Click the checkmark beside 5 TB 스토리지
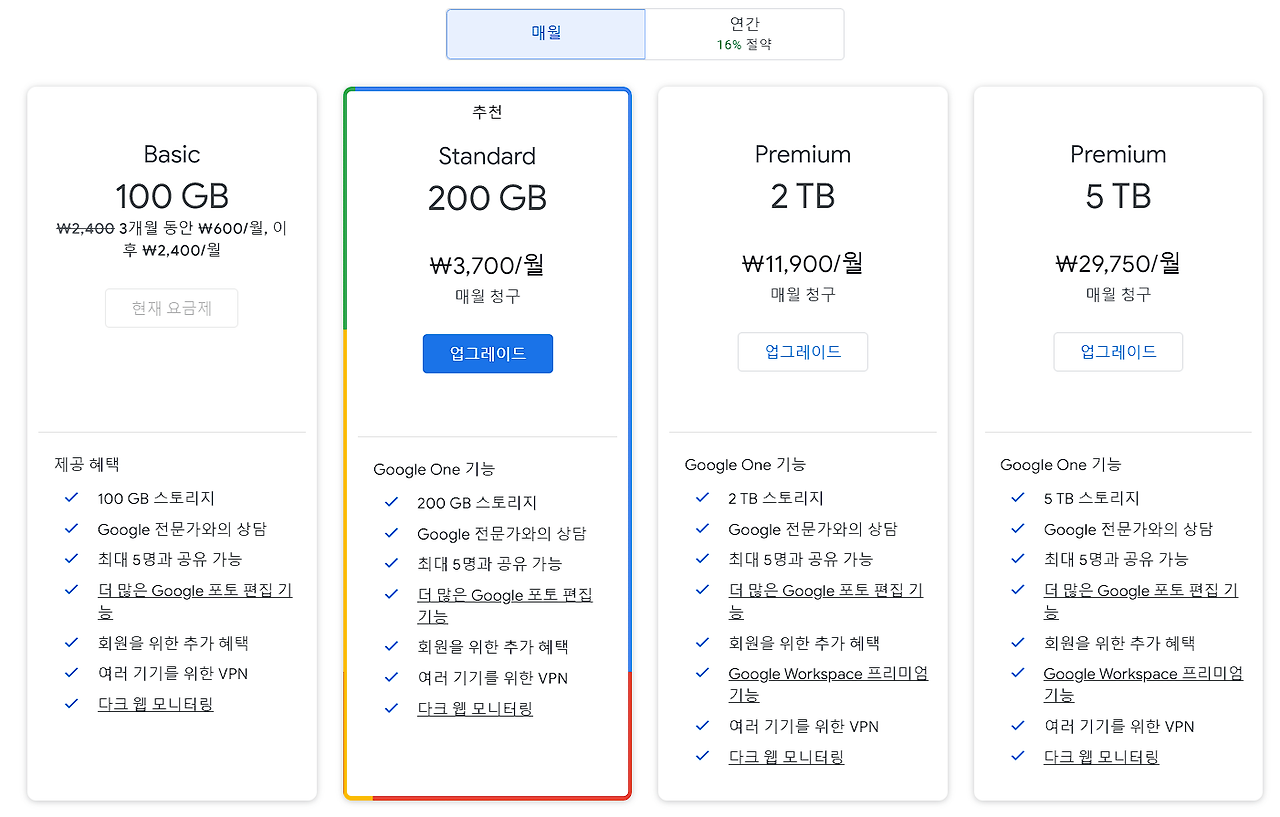The width and height of the screenshot is (1280, 817). pos(1016,497)
